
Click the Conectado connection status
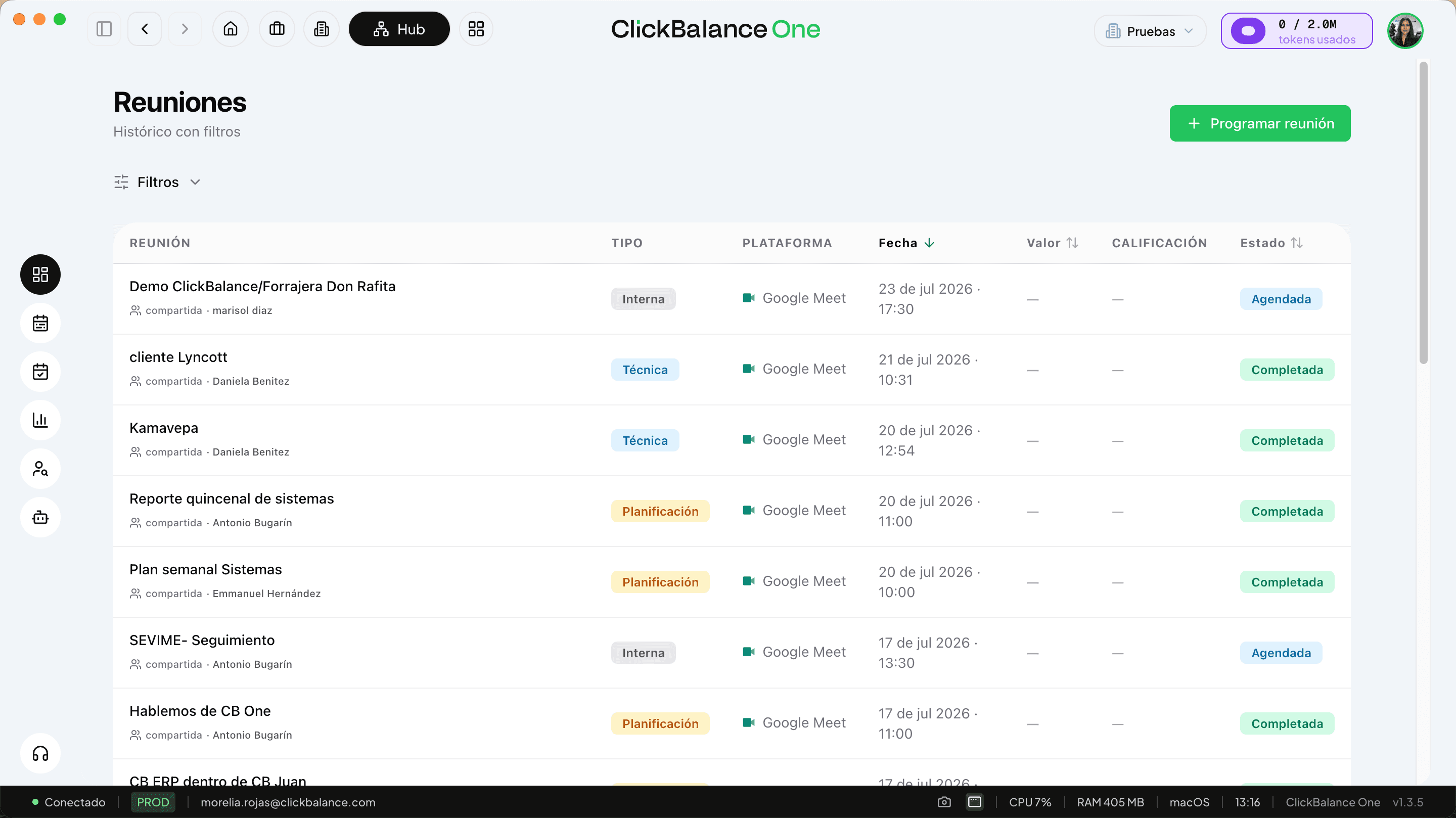[69, 802]
